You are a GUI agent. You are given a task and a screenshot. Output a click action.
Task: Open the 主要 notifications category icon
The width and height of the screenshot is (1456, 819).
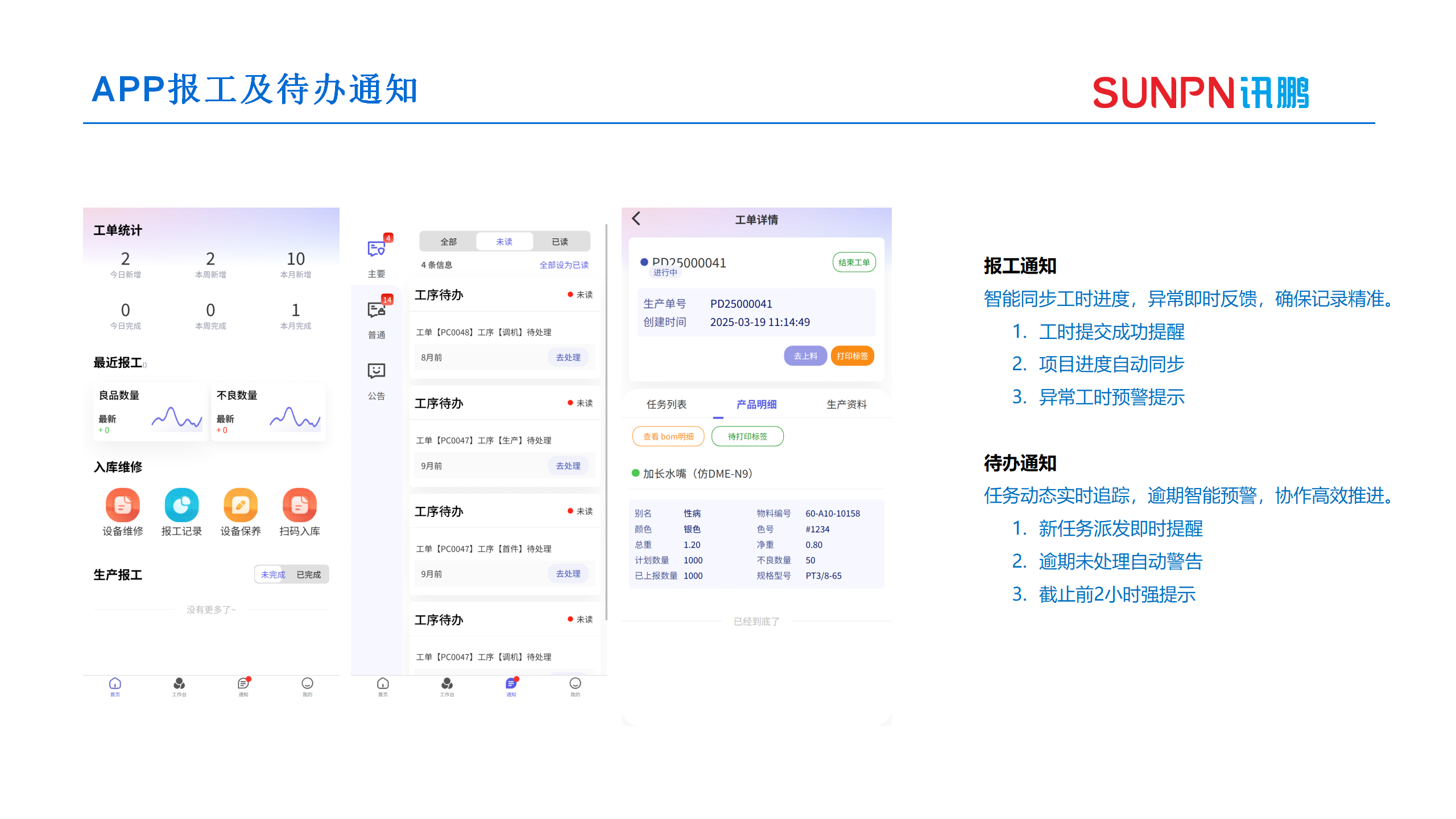(377, 251)
